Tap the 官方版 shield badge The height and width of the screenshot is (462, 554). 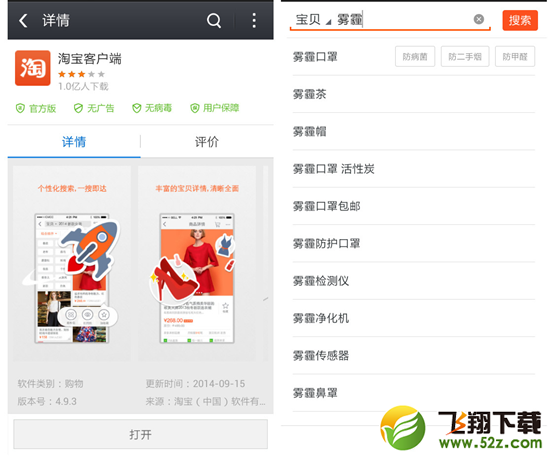(x=36, y=108)
